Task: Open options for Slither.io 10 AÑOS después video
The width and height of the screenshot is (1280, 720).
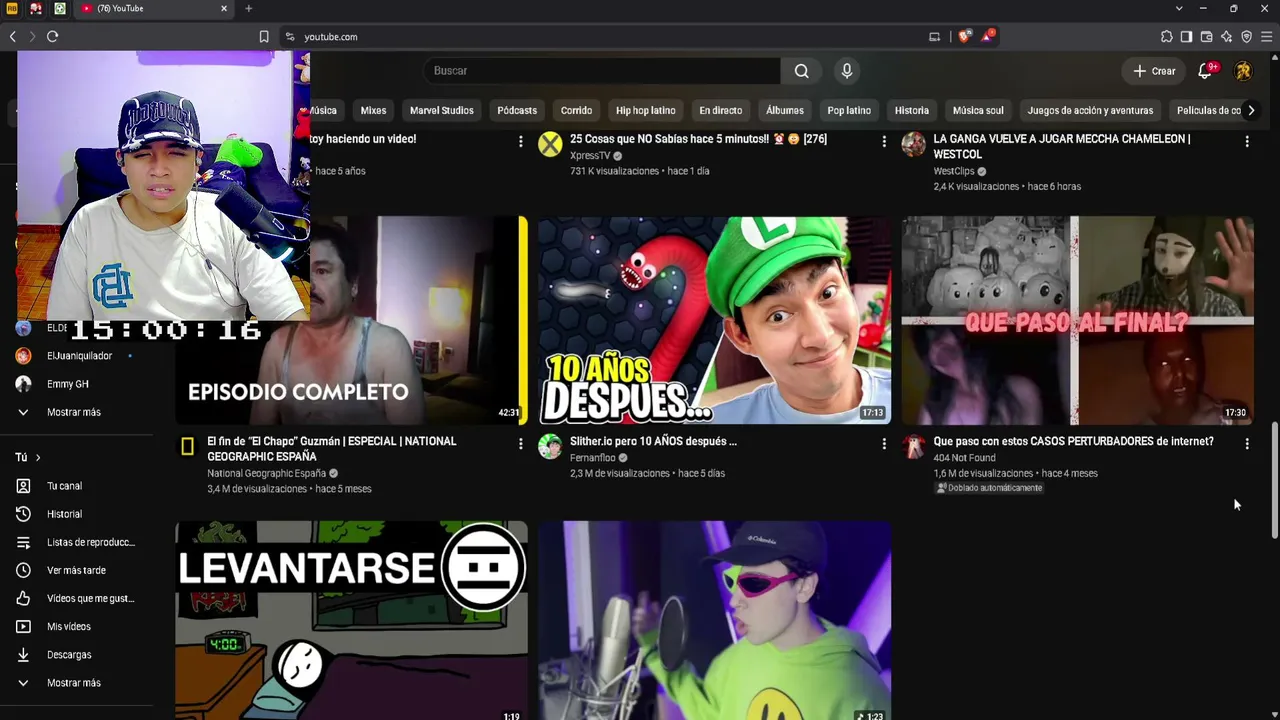Action: (x=884, y=443)
